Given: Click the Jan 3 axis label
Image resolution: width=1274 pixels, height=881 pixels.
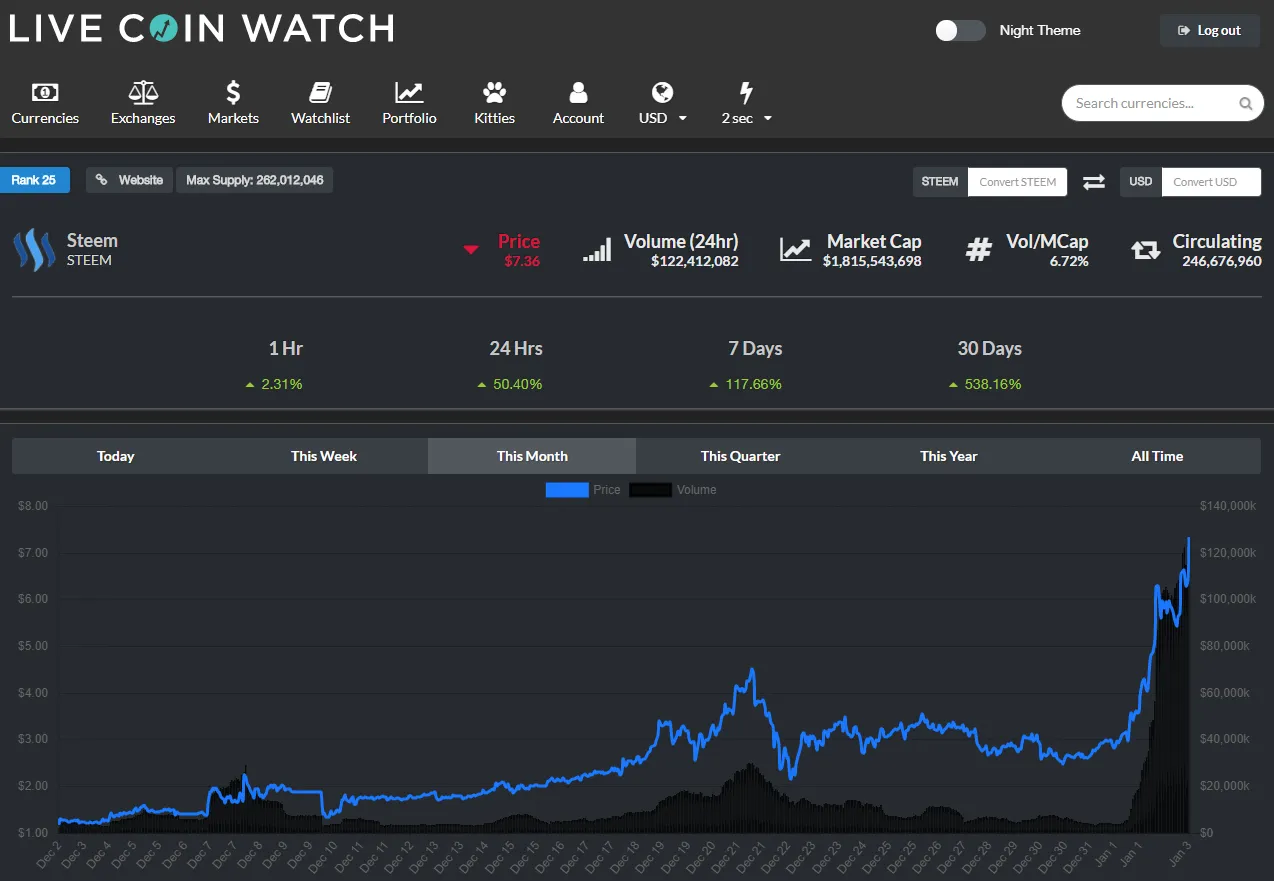Looking at the screenshot, I should (x=1178, y=856).
